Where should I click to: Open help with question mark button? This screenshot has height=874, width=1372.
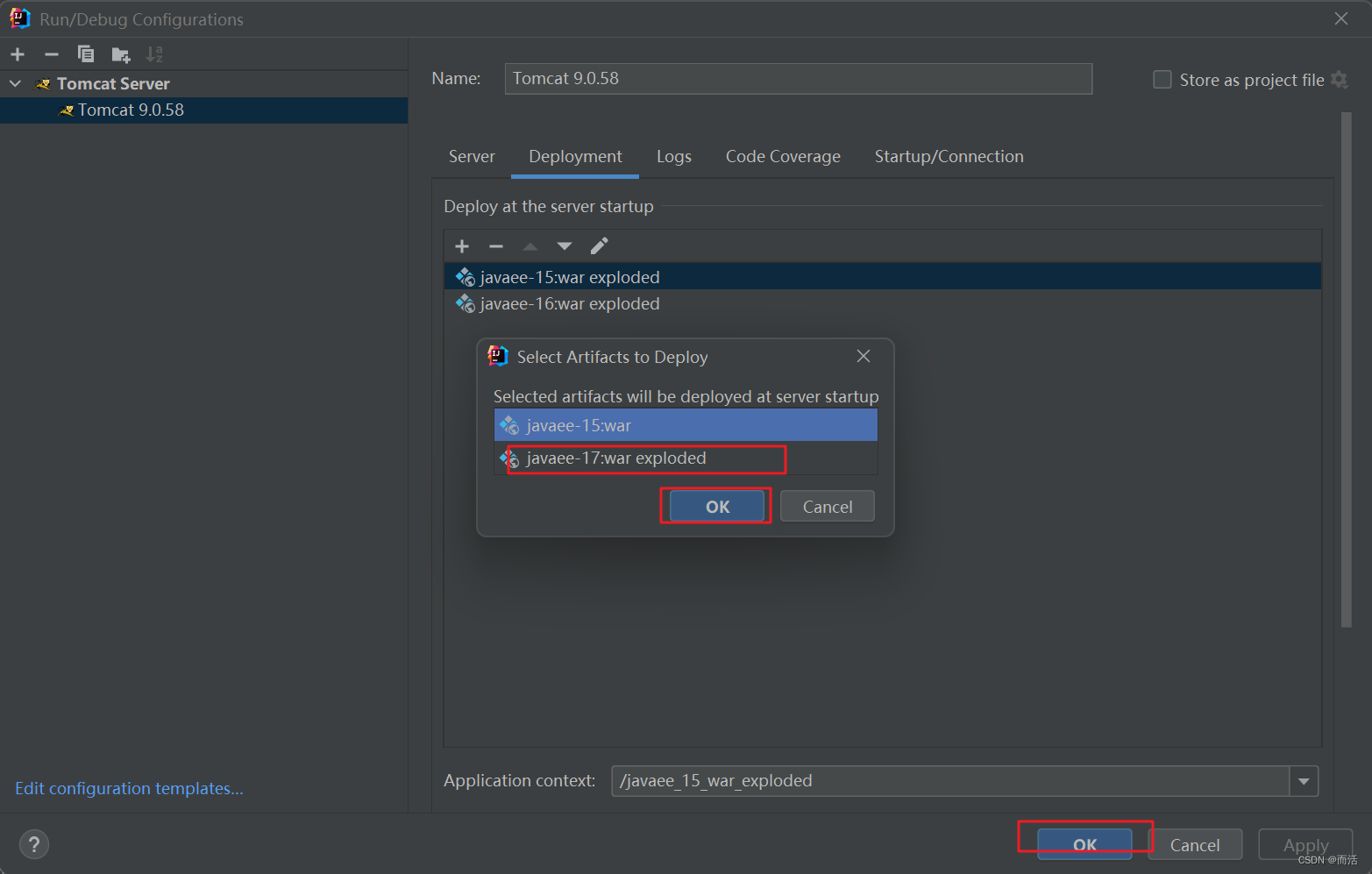click(x=34, y=844)
